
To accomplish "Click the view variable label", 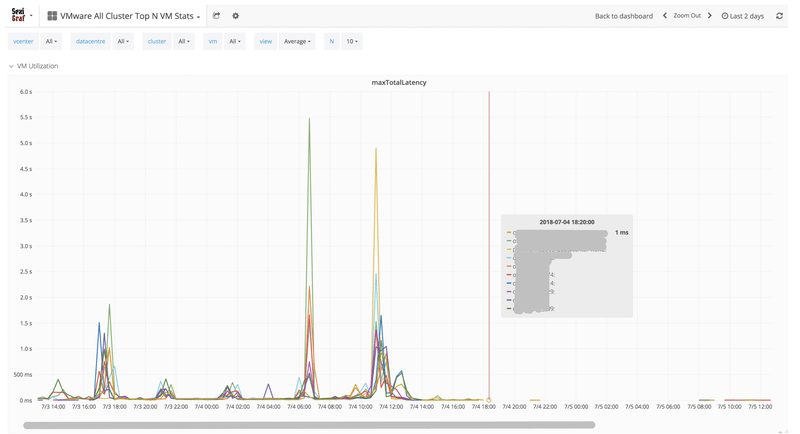I will (265, 41).
